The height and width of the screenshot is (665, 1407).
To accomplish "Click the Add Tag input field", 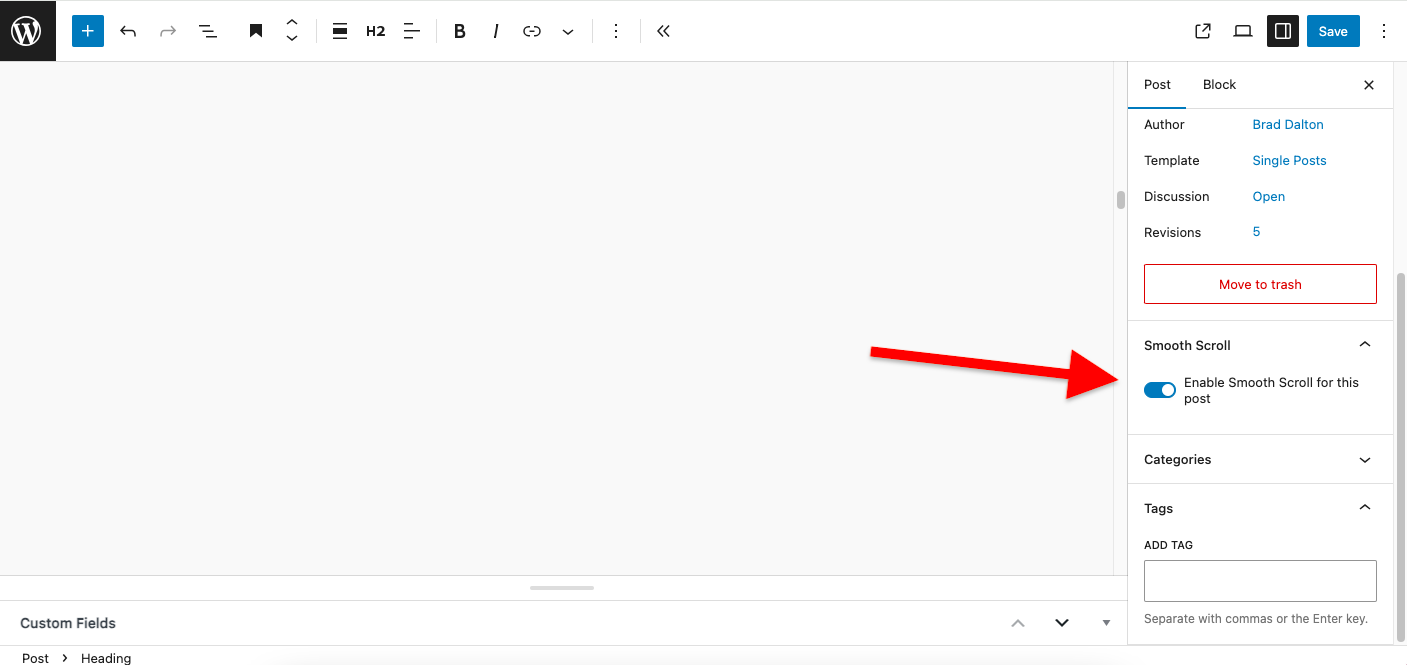I will (x=1260, y=581).
